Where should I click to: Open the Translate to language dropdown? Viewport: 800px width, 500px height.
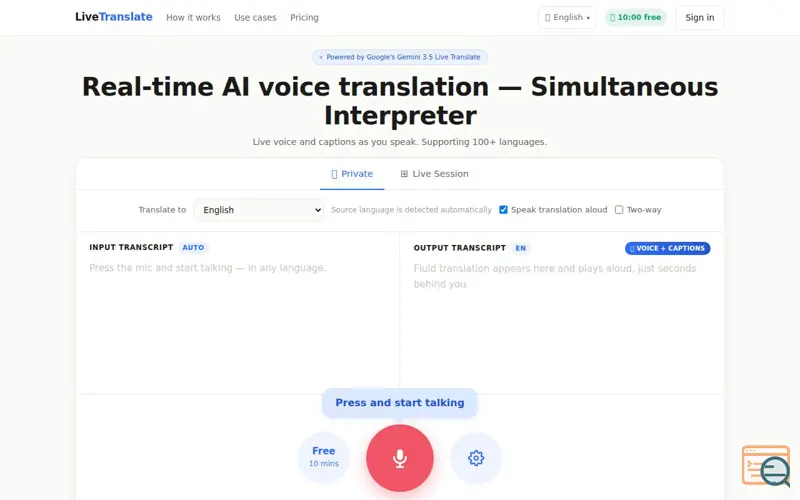pyautogui.click(x=259, y=210)
